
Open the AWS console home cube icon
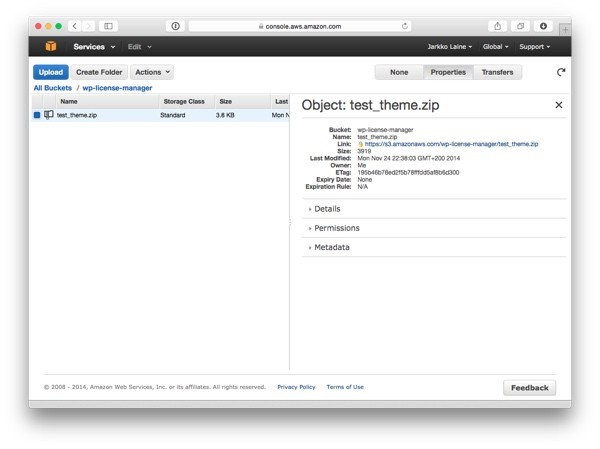(x=51, y=46)
